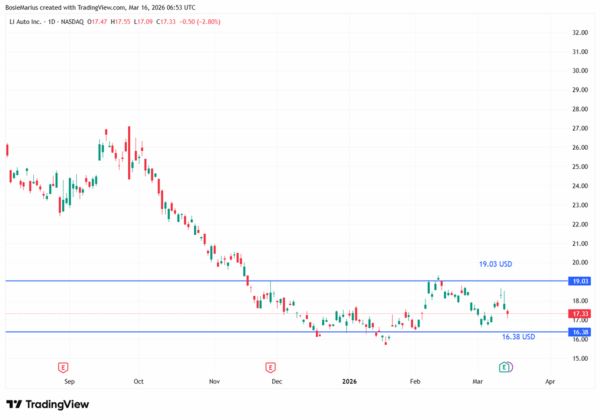Image resolution: width=600 pixels, height=420 pixels.
Task: Click the Apr label on time axis
Action: coord(550,381)
